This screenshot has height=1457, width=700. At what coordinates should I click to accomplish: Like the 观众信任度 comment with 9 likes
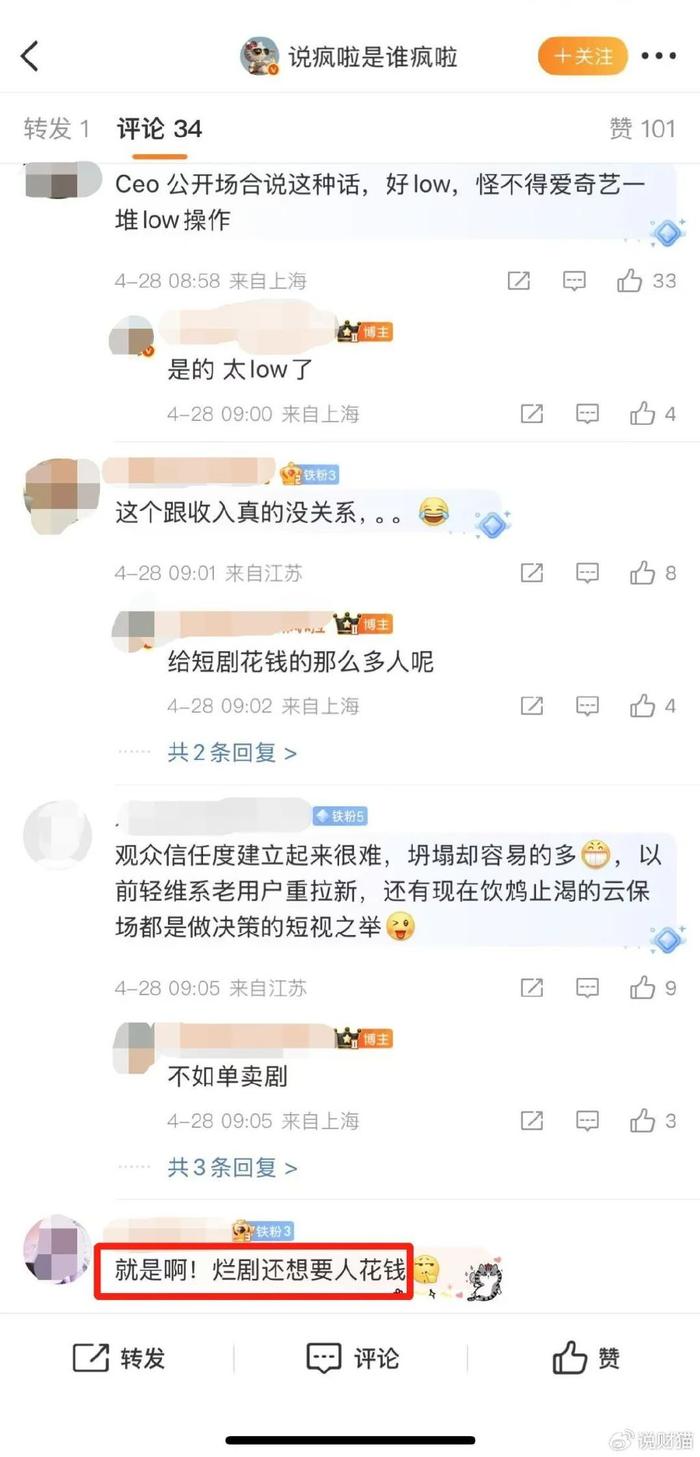click(x=653, y=988)
